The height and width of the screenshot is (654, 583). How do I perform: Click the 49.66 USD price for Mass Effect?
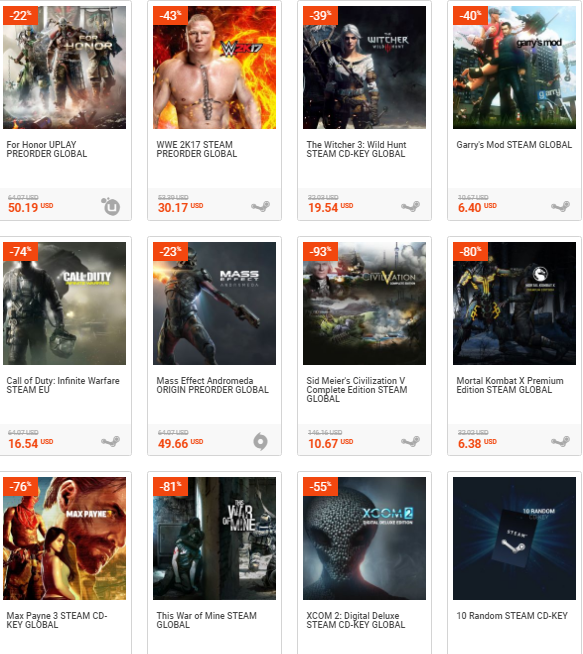pyautogui.click(x=181, y=443)
